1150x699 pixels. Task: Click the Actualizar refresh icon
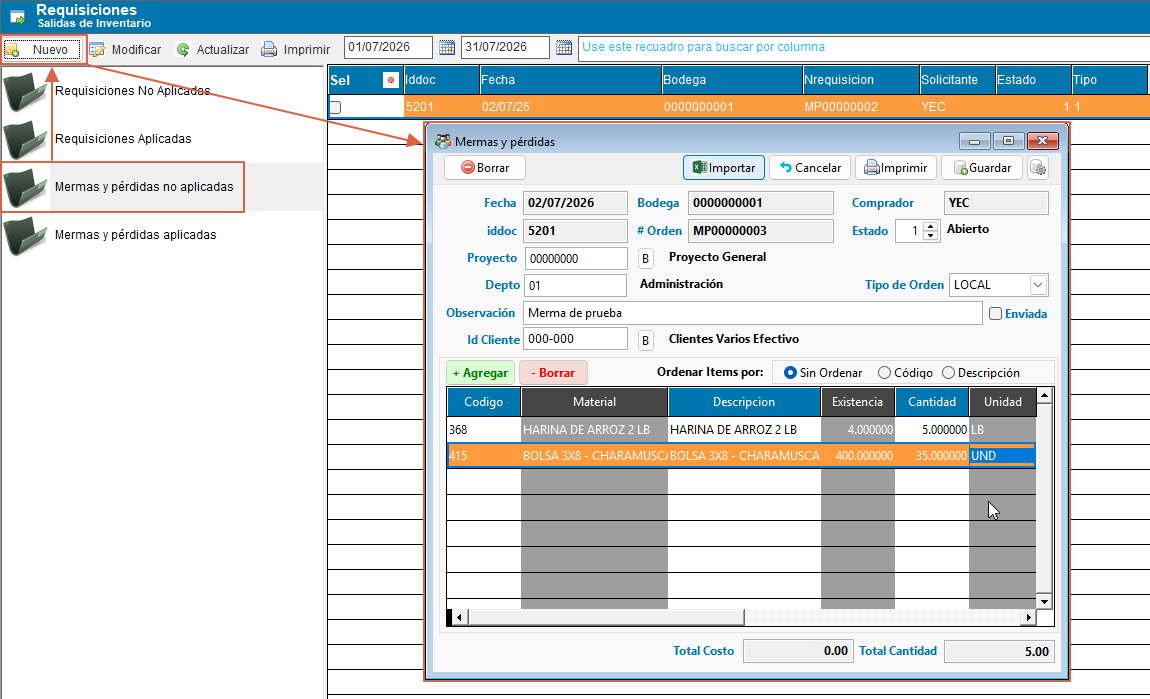tap(183, 49)
